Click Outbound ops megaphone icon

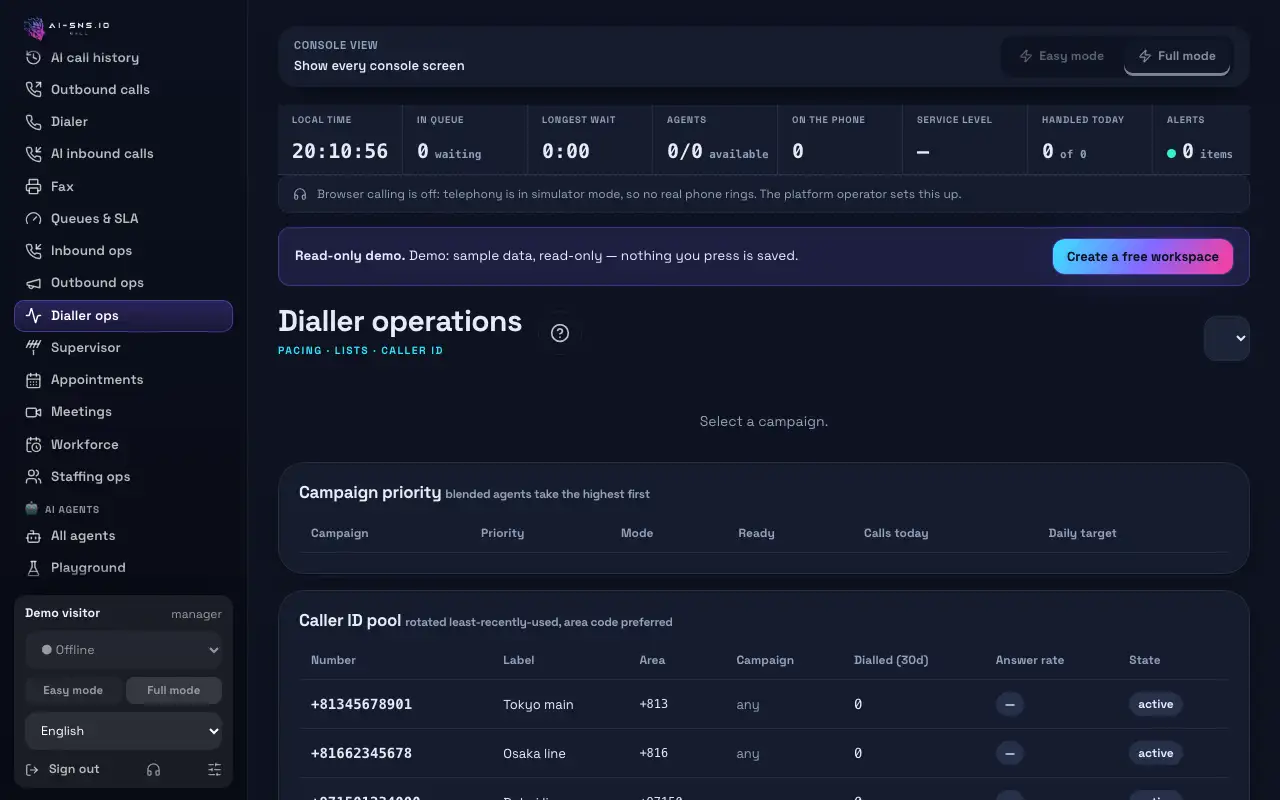(33, 283)
